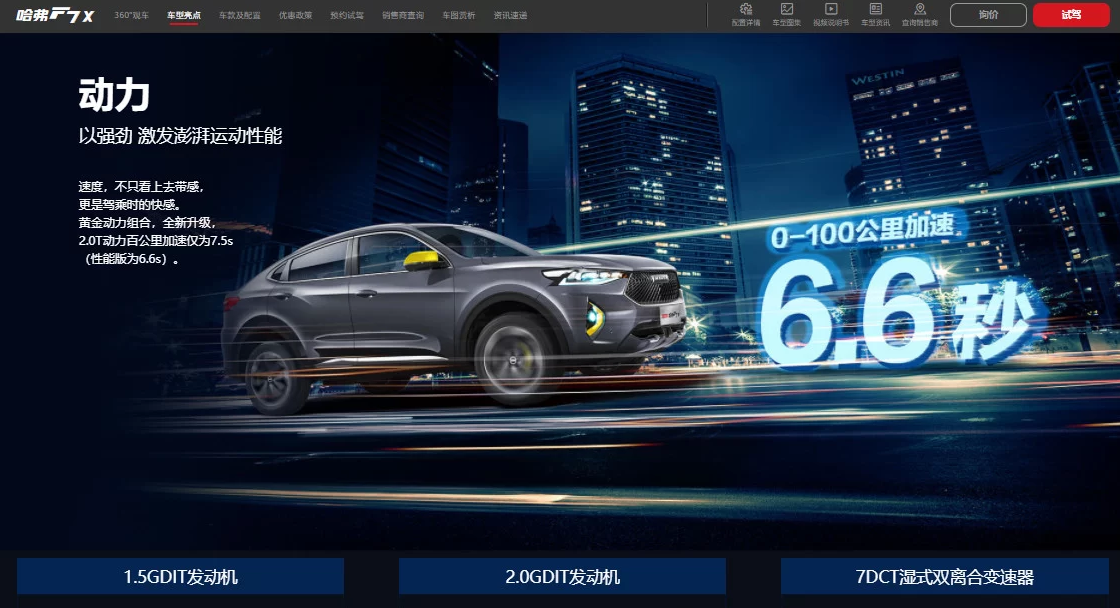Open the 预约试驾 menu item
The height and width of the screenshot is (608, 1120).
pyautogui.click(x=347, y=15)
